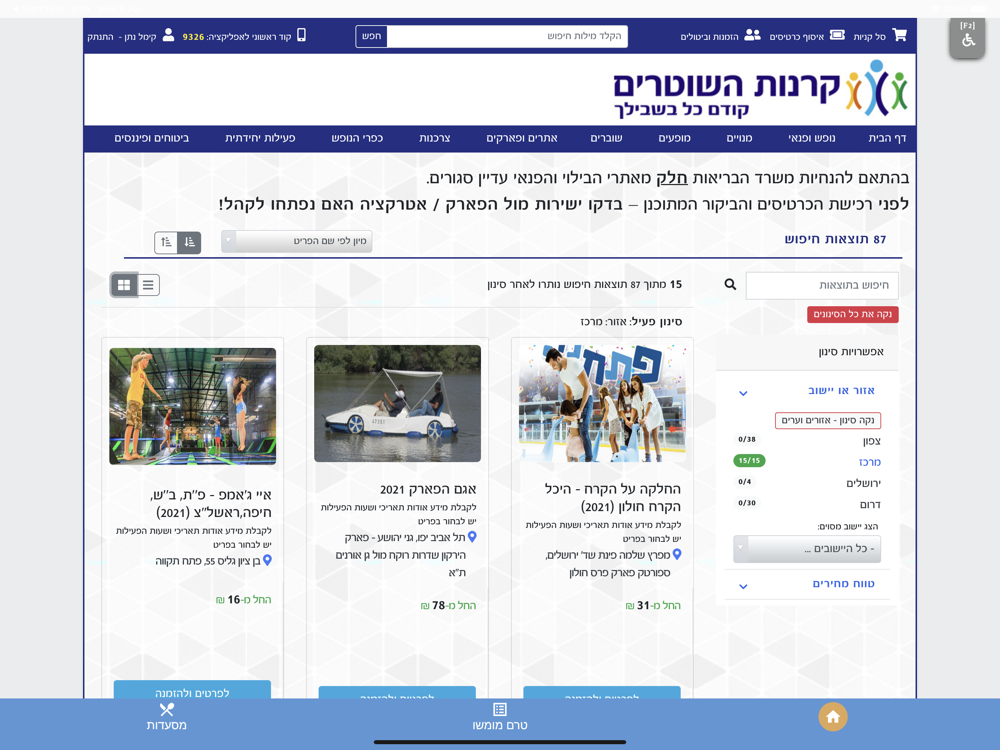Click the orders and cancellations link
1000x750 pixels.
coord(709,36)
